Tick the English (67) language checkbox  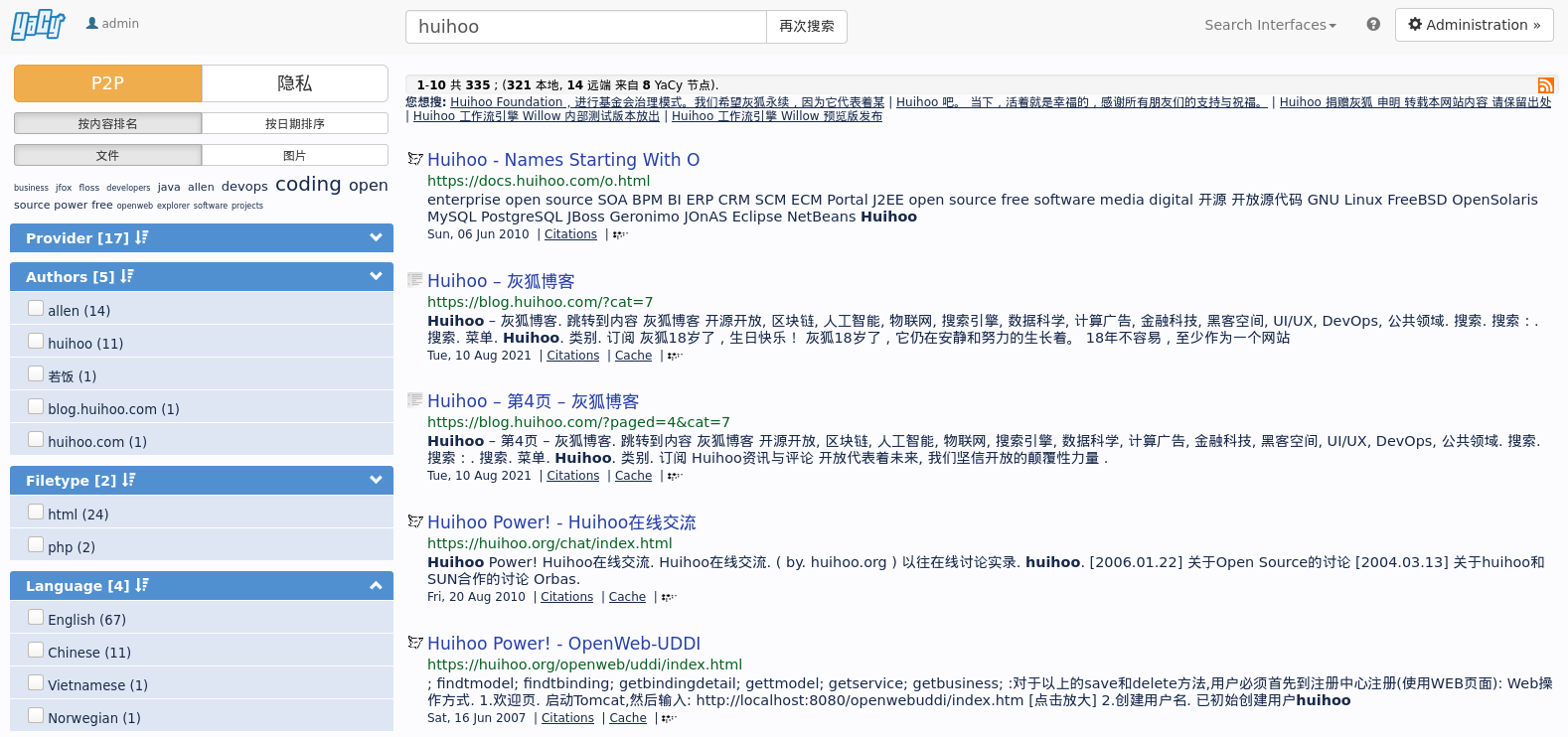click(x=36, y=618)
